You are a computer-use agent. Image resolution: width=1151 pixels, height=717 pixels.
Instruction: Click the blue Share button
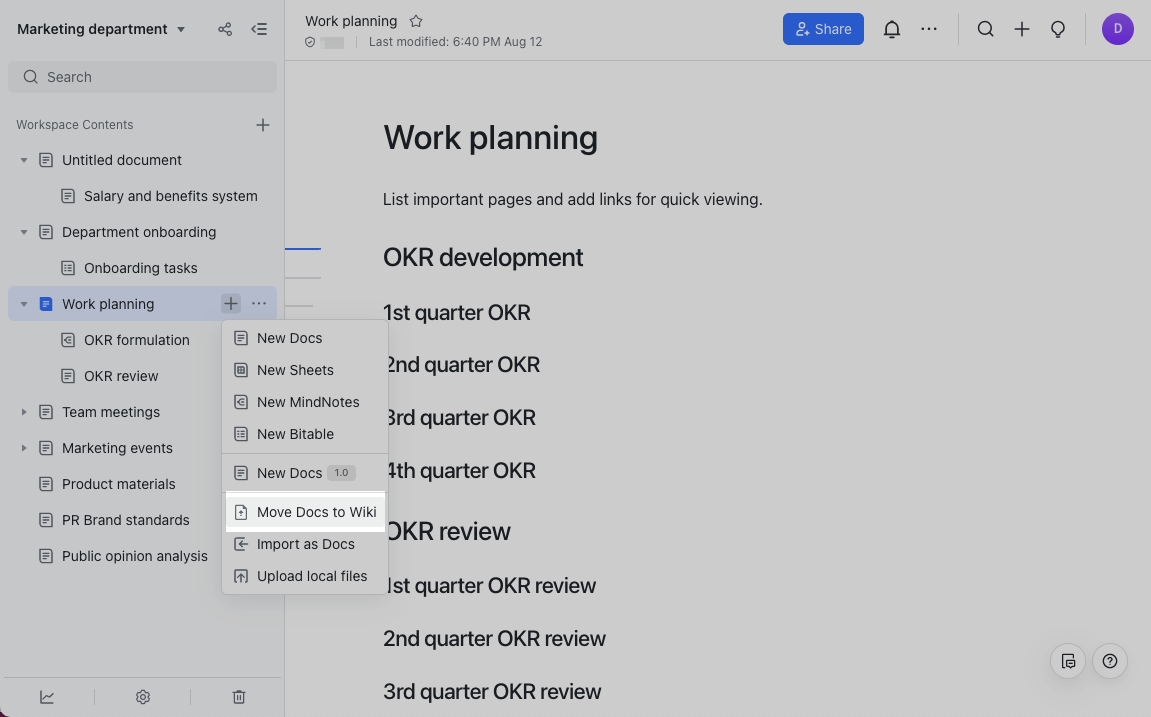[x=822, y=29]
